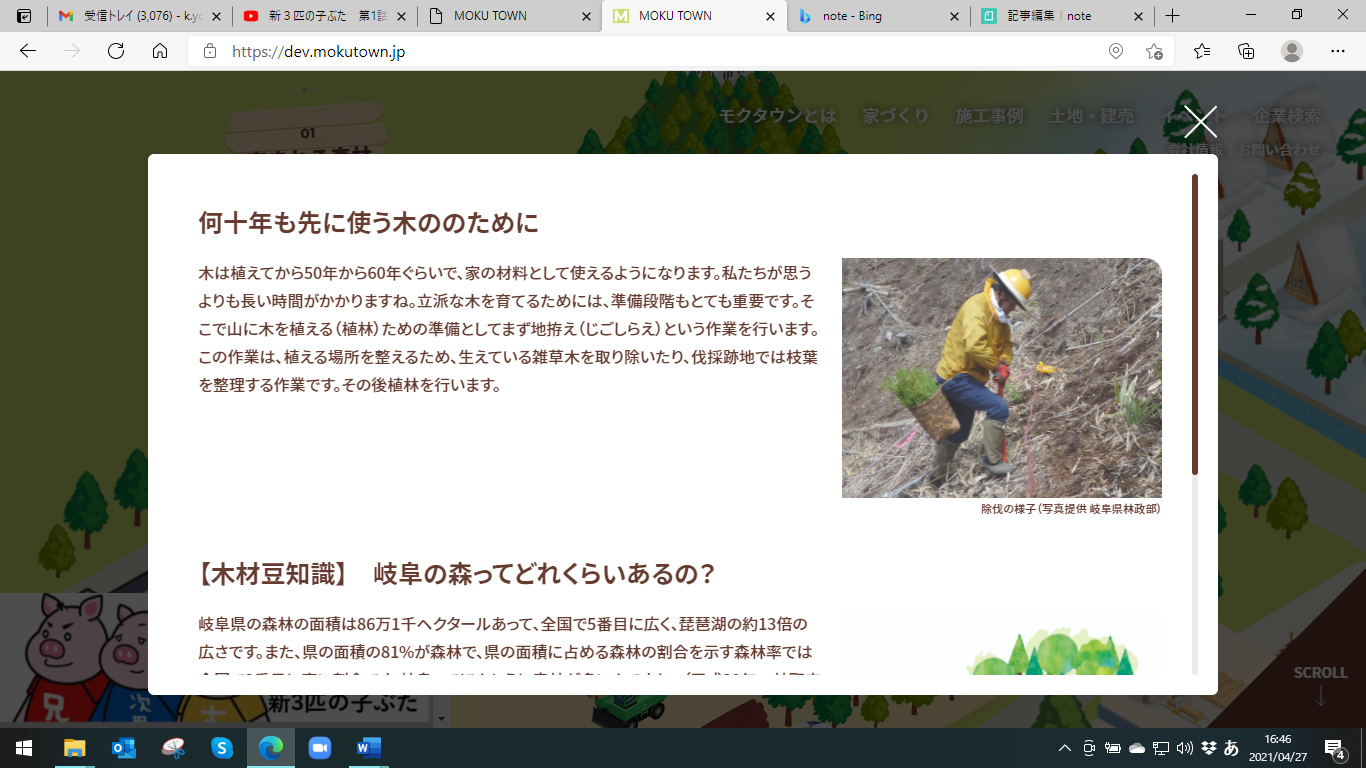1366x768 pixels.
Task: Open the tab actions menu icon
Action: pos(24,16)
